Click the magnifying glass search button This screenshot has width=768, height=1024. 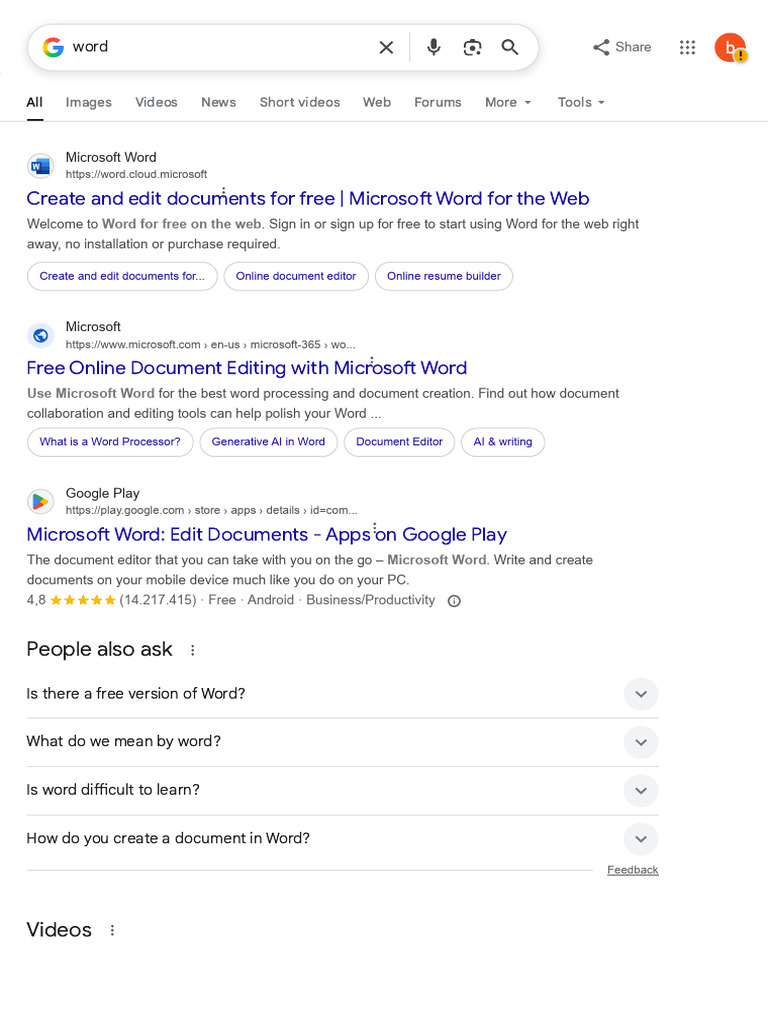click(x=510, y=47)
